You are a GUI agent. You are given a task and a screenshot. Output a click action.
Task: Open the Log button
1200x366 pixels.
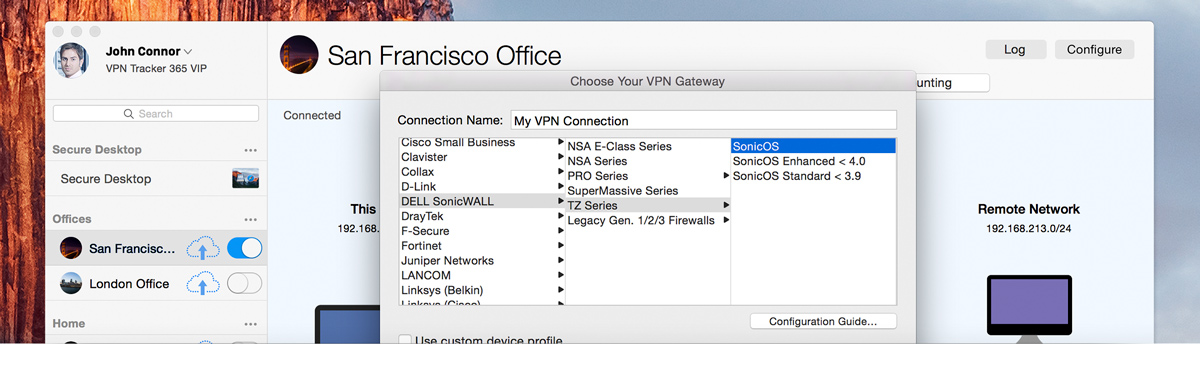tap(1014, 50)
